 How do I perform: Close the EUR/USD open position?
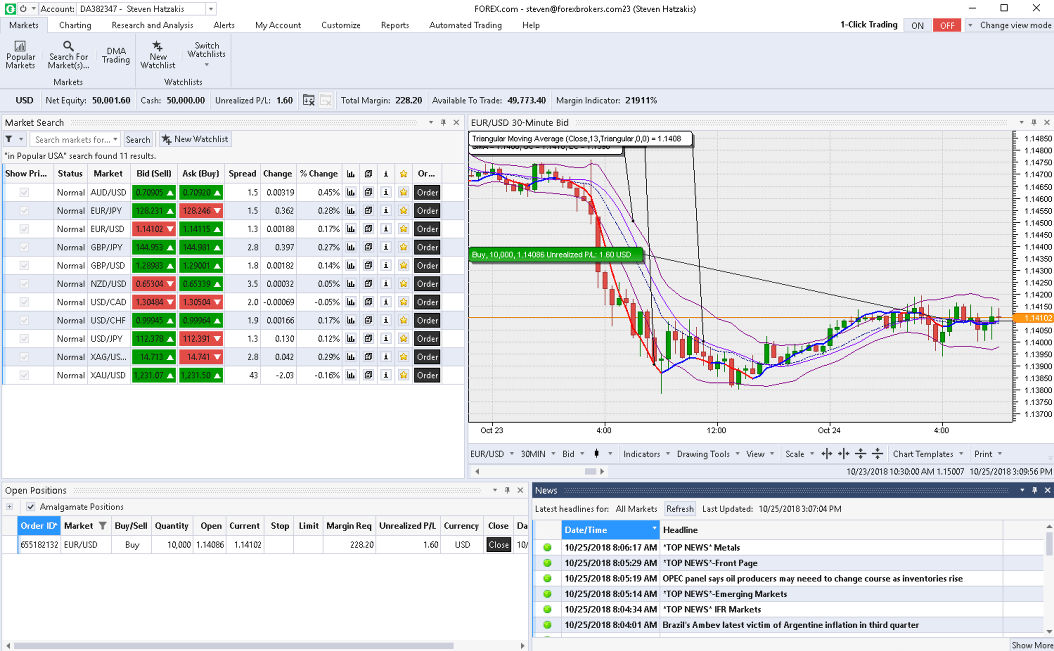click(x=498, y=545)
